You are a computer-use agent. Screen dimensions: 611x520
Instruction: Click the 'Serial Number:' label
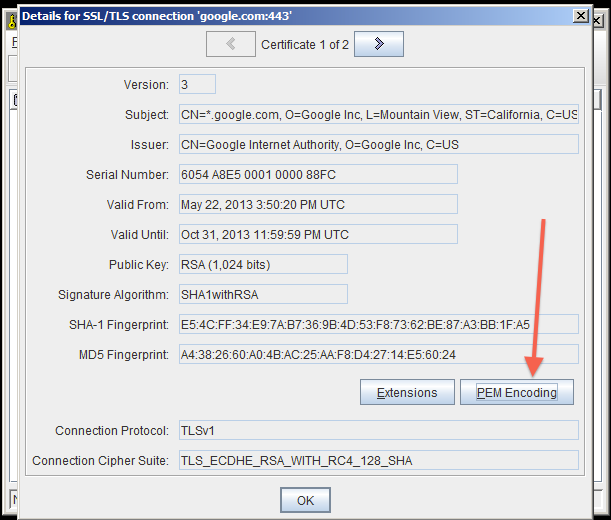127,175
